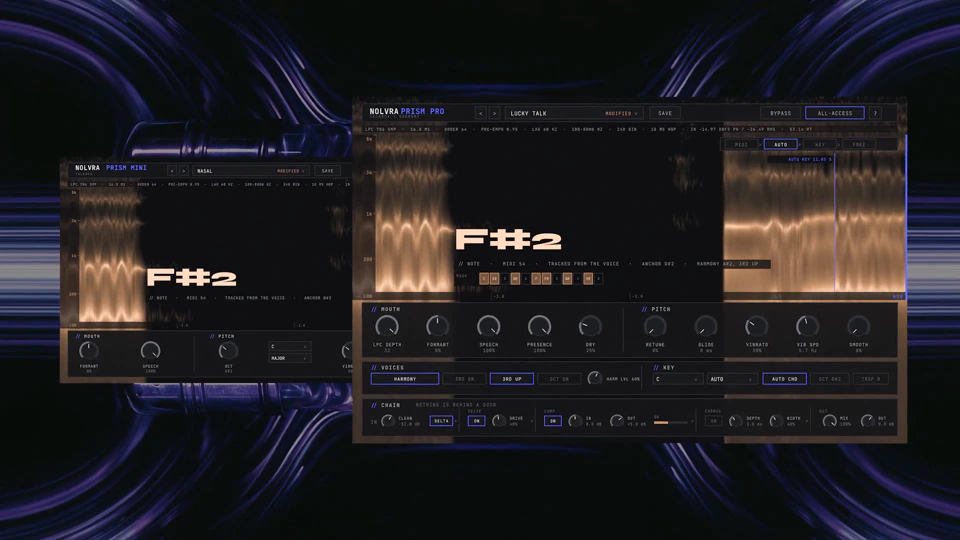Screen dimensions: 960x540
Task: Click the Formant knob in Prism Mini
Action: click(x=89, y=350)
